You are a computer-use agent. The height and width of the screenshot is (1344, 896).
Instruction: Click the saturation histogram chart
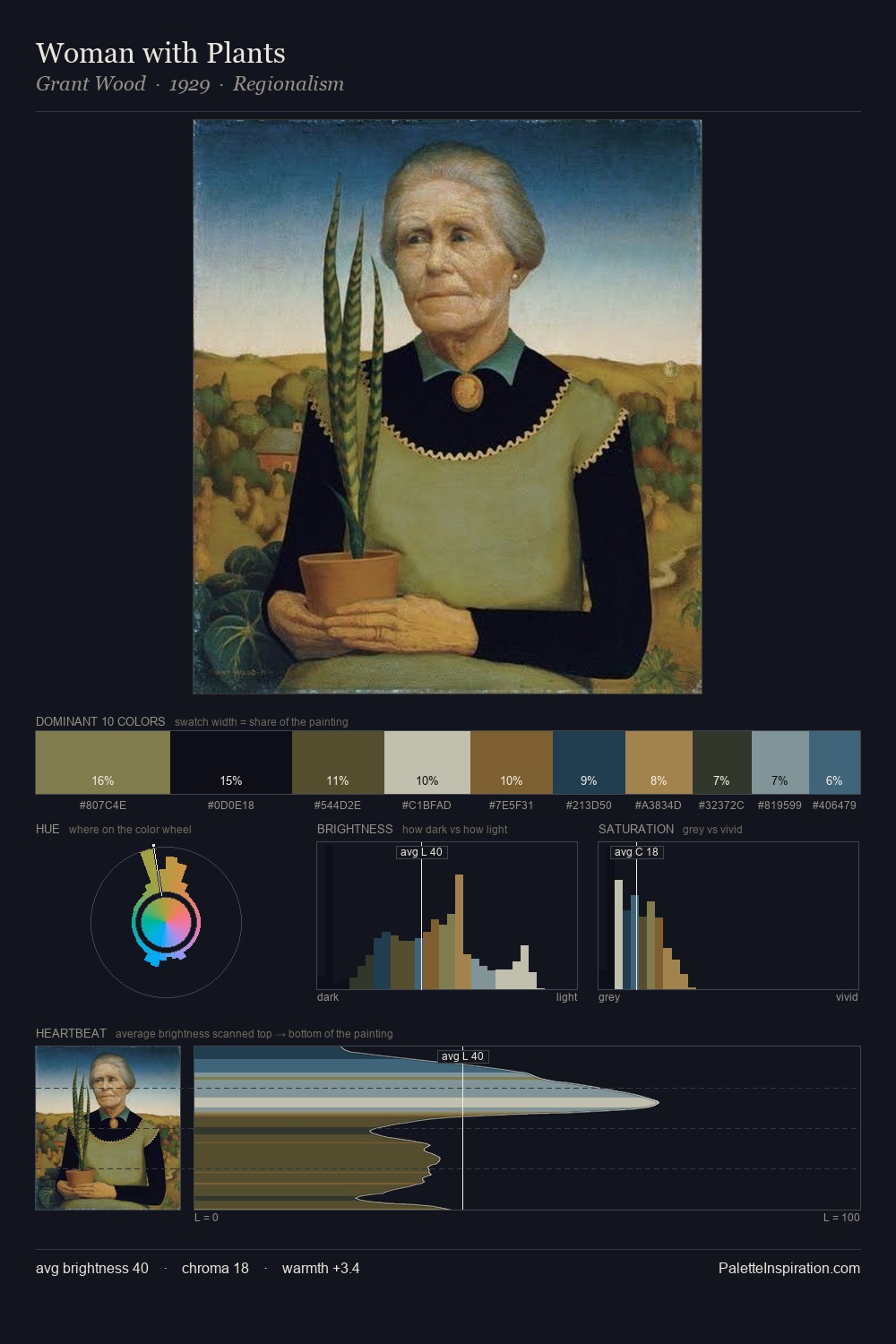[728, 916]
